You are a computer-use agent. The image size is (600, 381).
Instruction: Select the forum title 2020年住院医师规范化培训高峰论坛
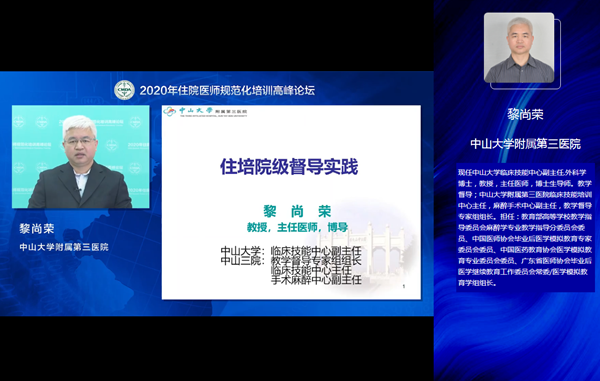click(x=227, y=90)
